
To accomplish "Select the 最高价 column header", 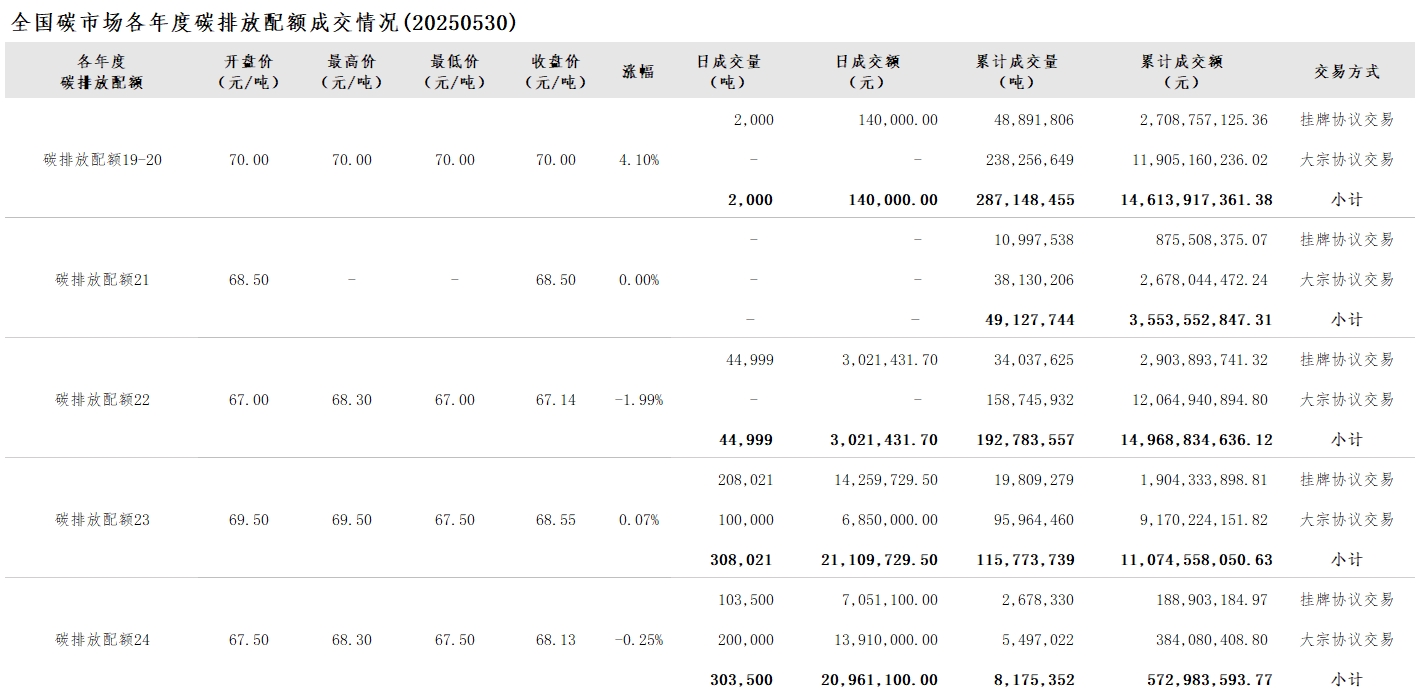I will pyautogui.click(x=351, y=71).
